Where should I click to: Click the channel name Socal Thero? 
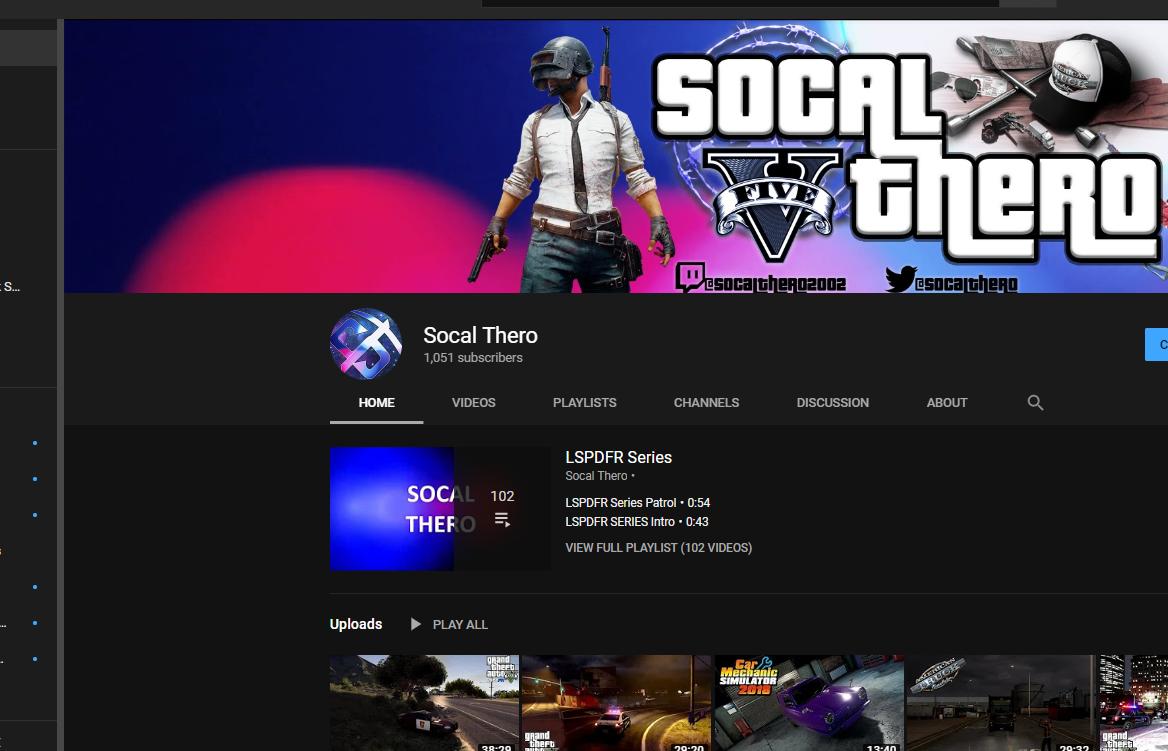(x=480, y=335)
